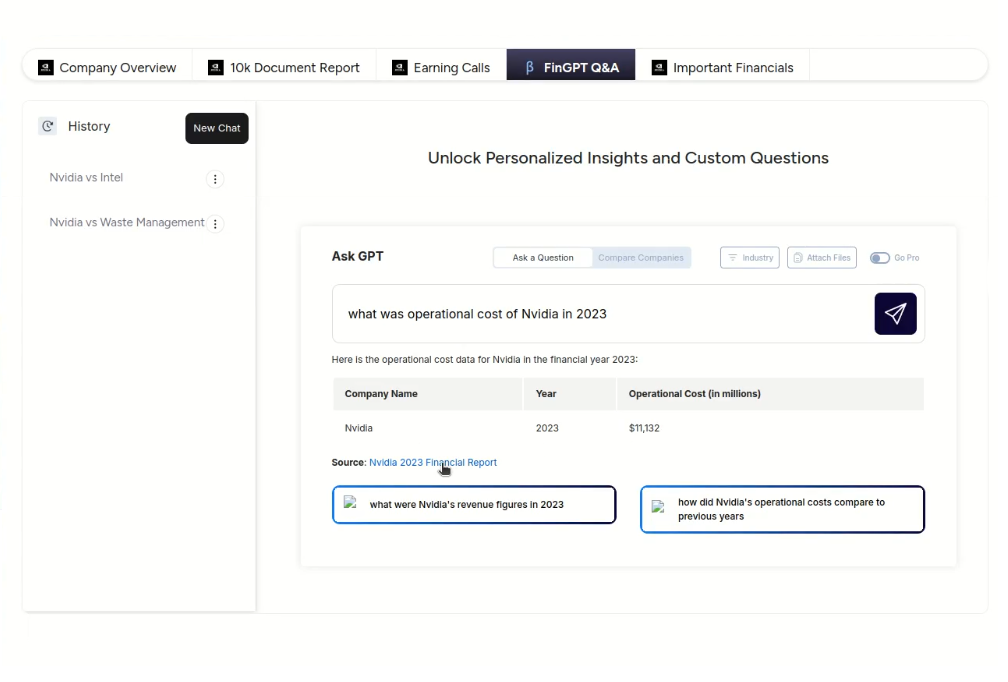The width and height of the screenshot is (1008, 682).
Task: Toggle the Go Pro switch
Action: (879, 258)
